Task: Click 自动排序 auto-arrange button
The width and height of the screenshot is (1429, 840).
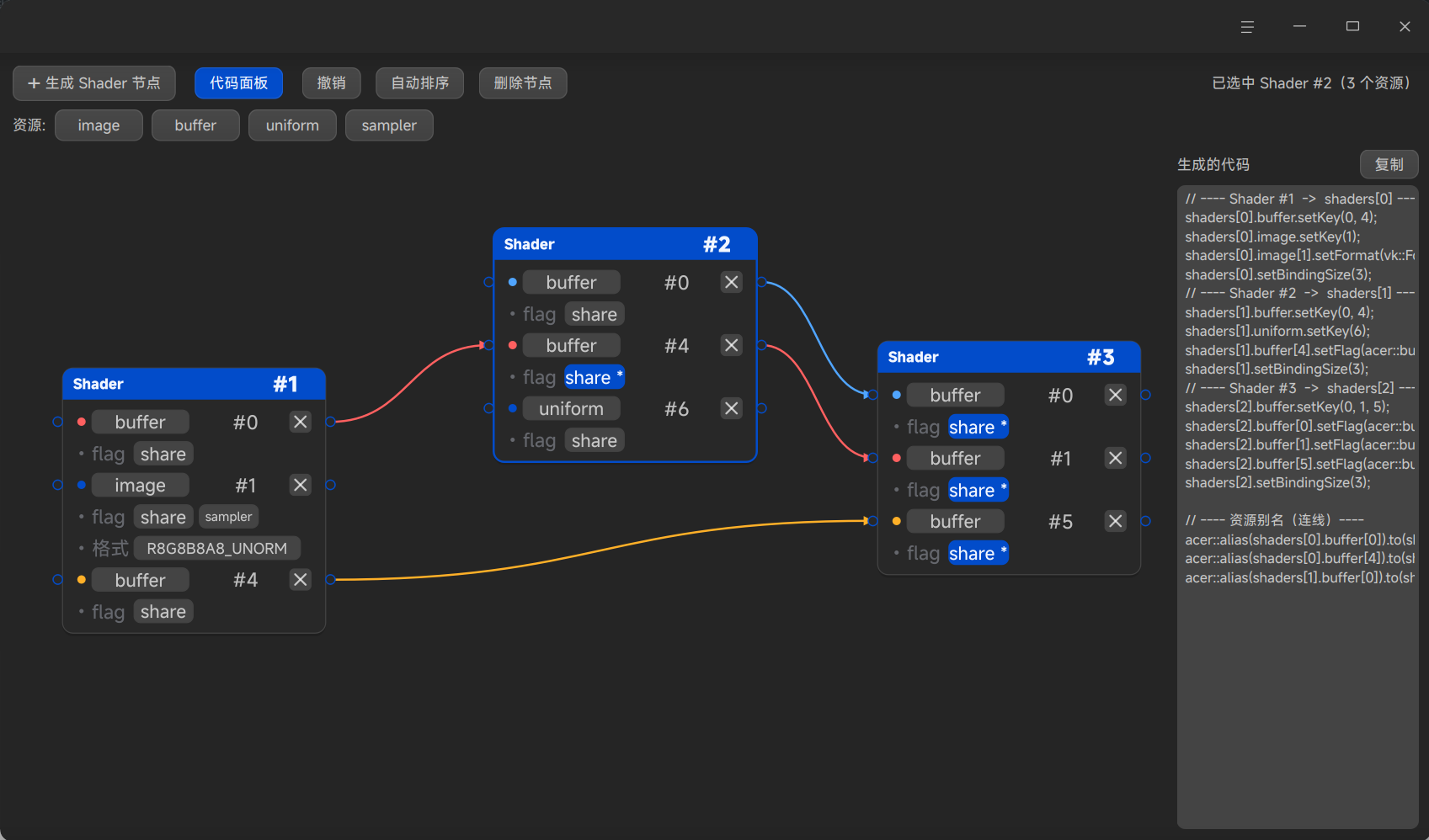Action: pyautogui.click(x=420, y=83)
